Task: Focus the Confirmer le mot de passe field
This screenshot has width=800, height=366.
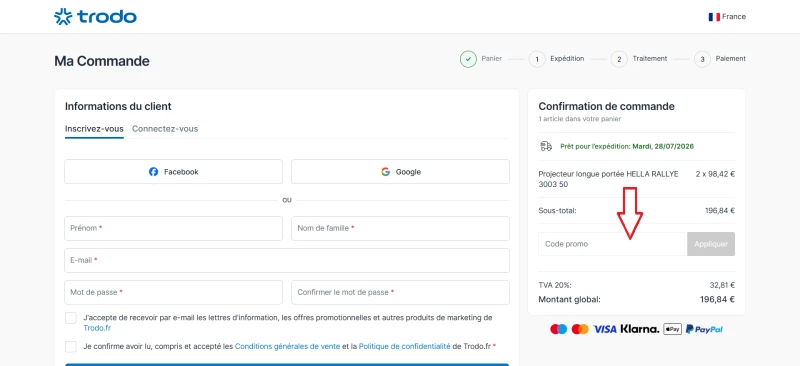Action: click(x=400, y=292)
